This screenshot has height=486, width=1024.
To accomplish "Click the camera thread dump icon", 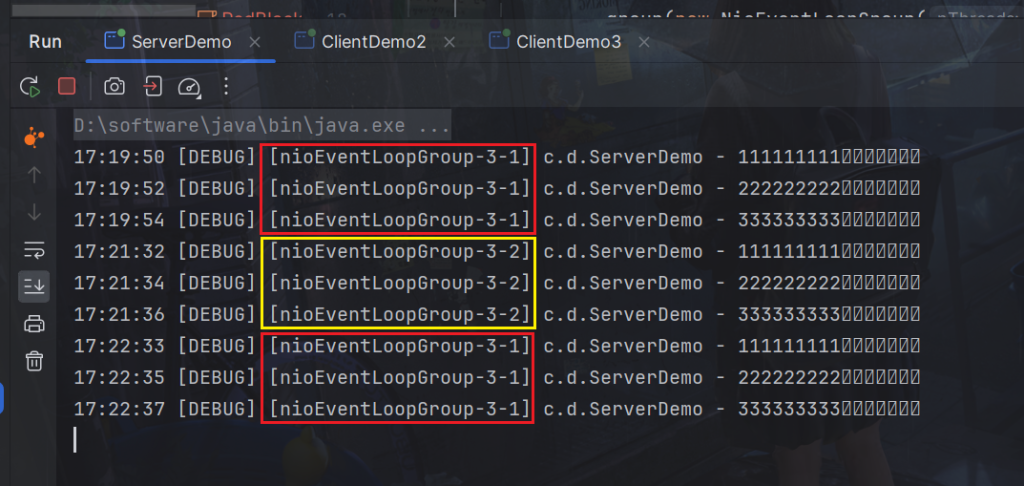I will coord(115,87).
